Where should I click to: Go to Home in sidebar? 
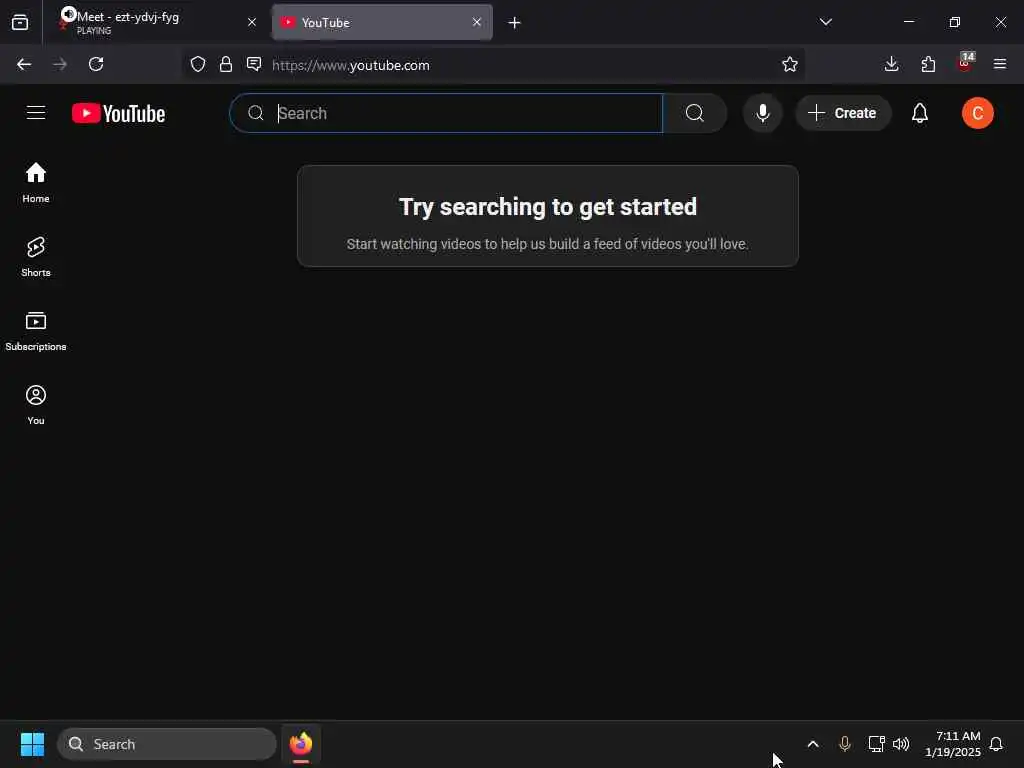point(36,183)
